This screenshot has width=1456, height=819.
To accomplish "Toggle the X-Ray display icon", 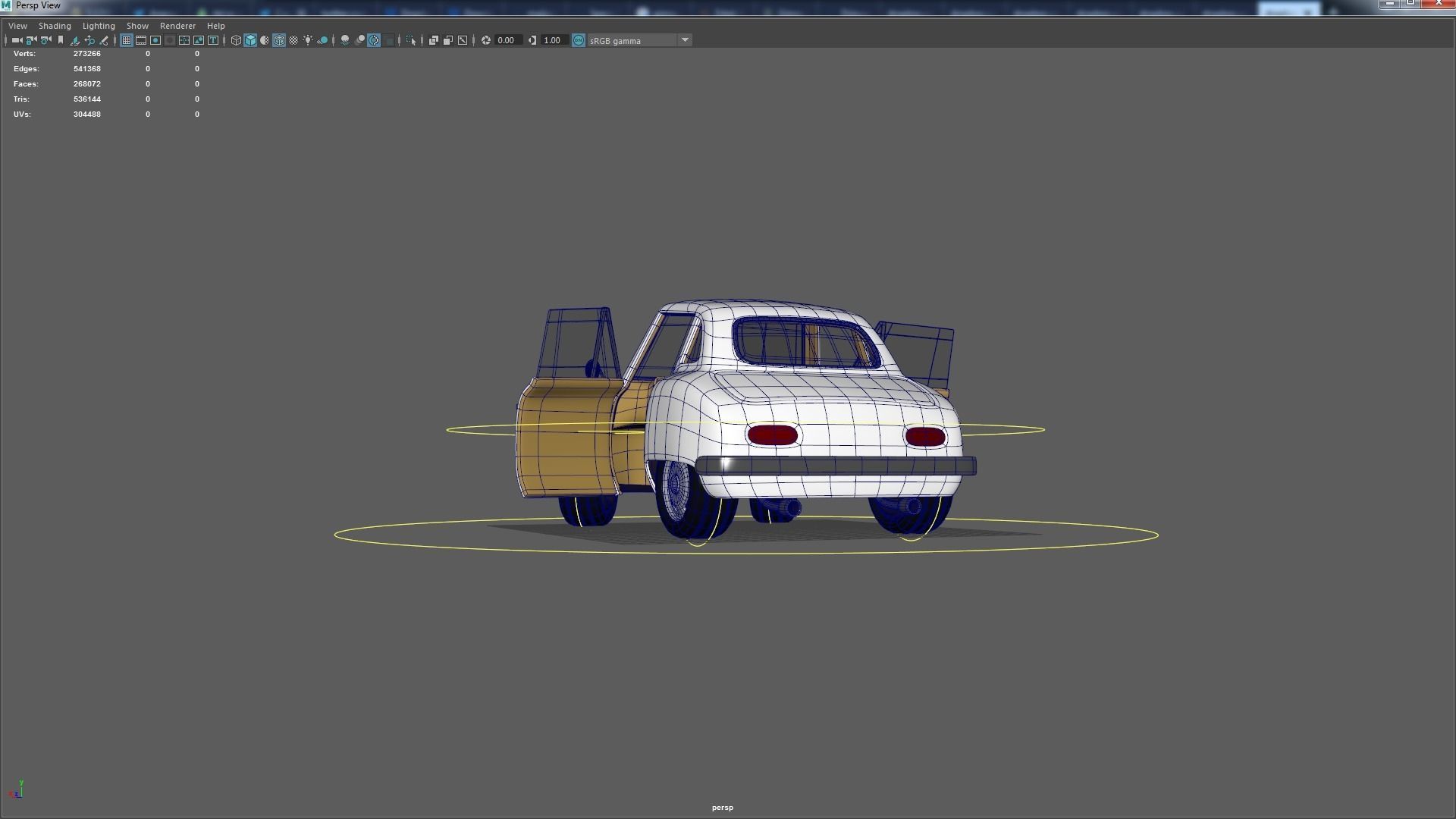I will 434,40.
